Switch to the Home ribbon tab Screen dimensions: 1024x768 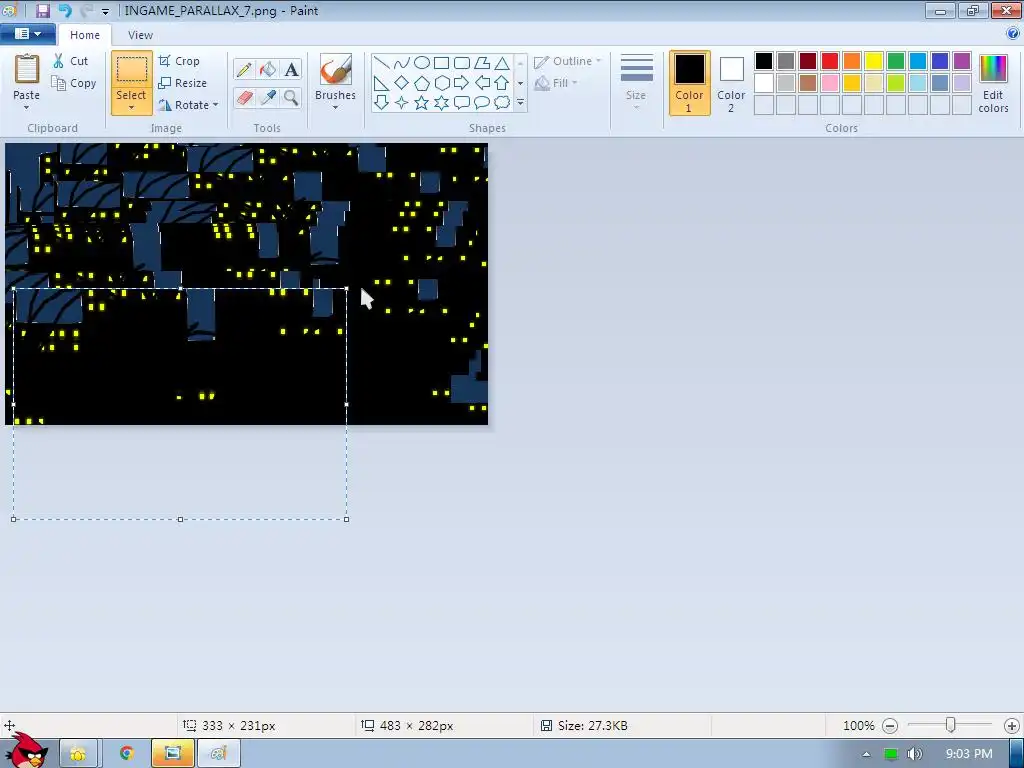pyautogui.click(x=85, y=35)
